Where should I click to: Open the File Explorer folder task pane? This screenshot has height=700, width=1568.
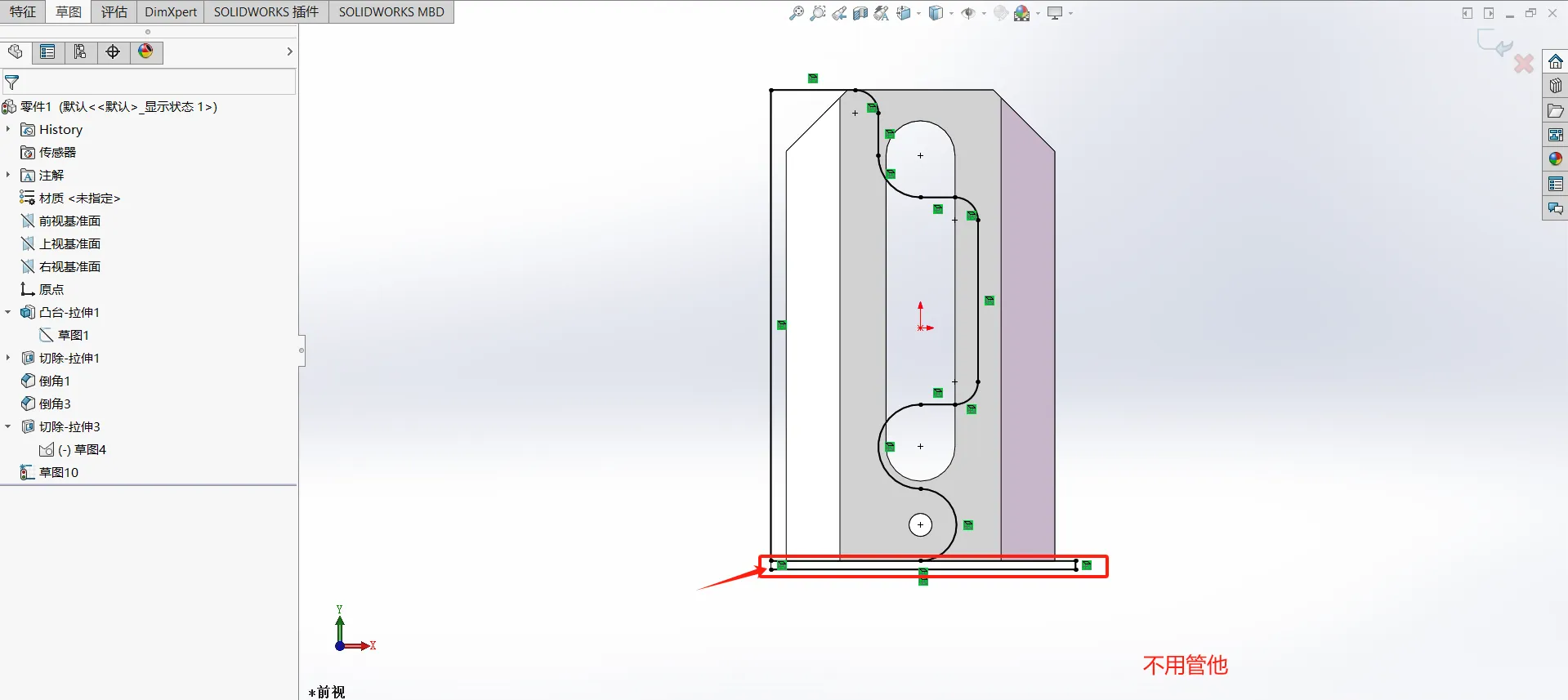[1555, 110]
